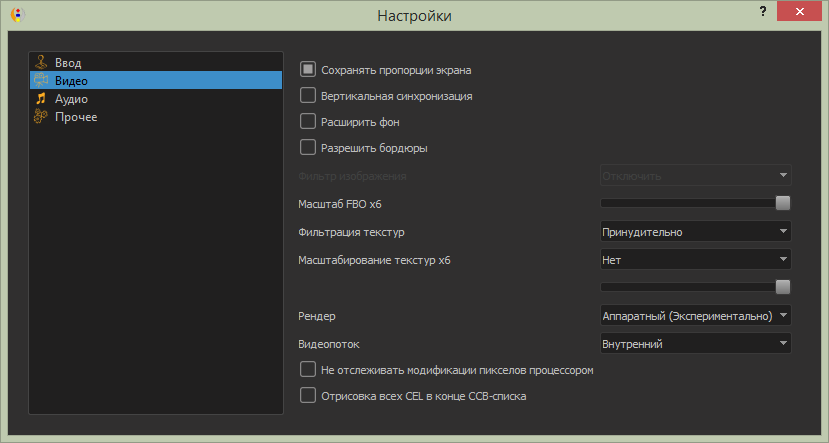Click the joystick icon next to Ввод
829x443 pixels.
point(41,63)
